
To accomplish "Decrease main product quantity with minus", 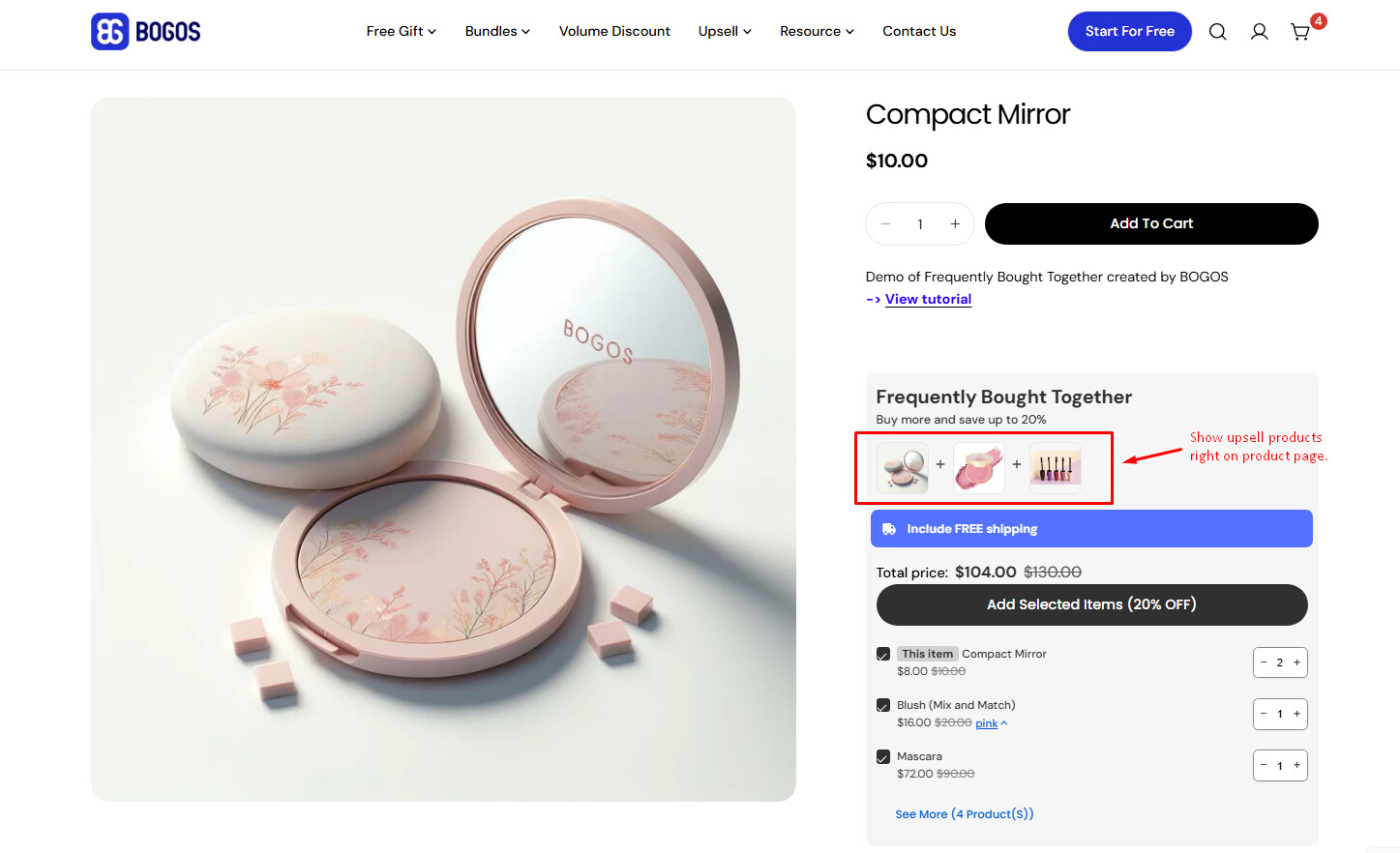I will click(885, 224).
